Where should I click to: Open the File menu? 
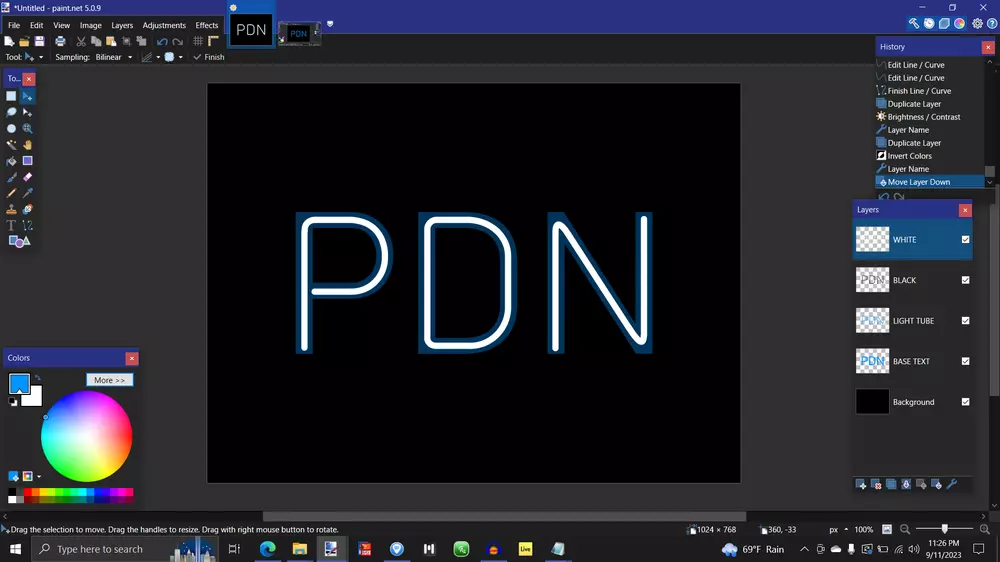[x=13, y=25]
